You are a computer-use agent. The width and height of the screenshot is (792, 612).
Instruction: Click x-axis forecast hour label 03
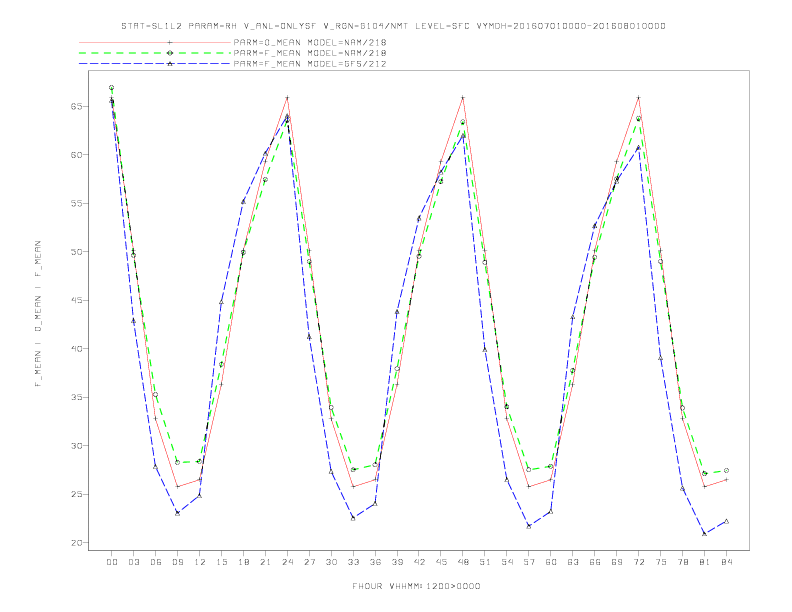point(133,562)
